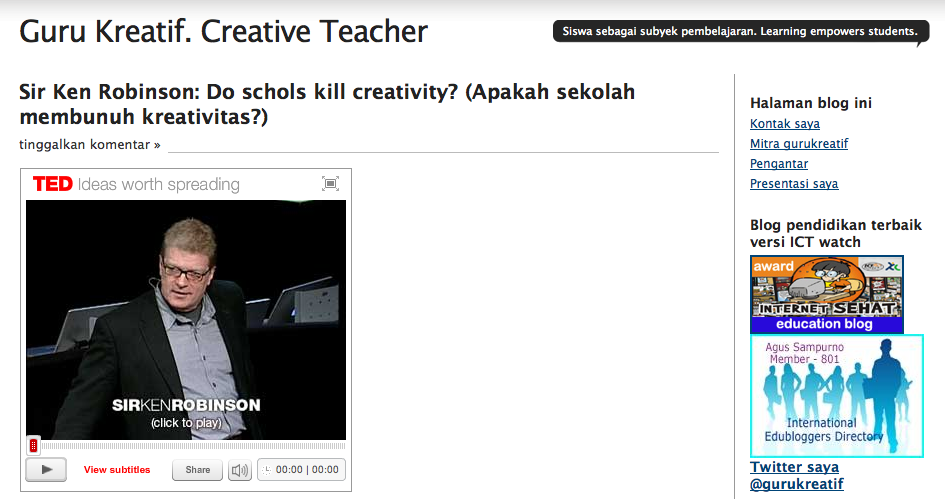Click the video progress track
The height and width of the screenshot is (499, 945).
point(193,446)
